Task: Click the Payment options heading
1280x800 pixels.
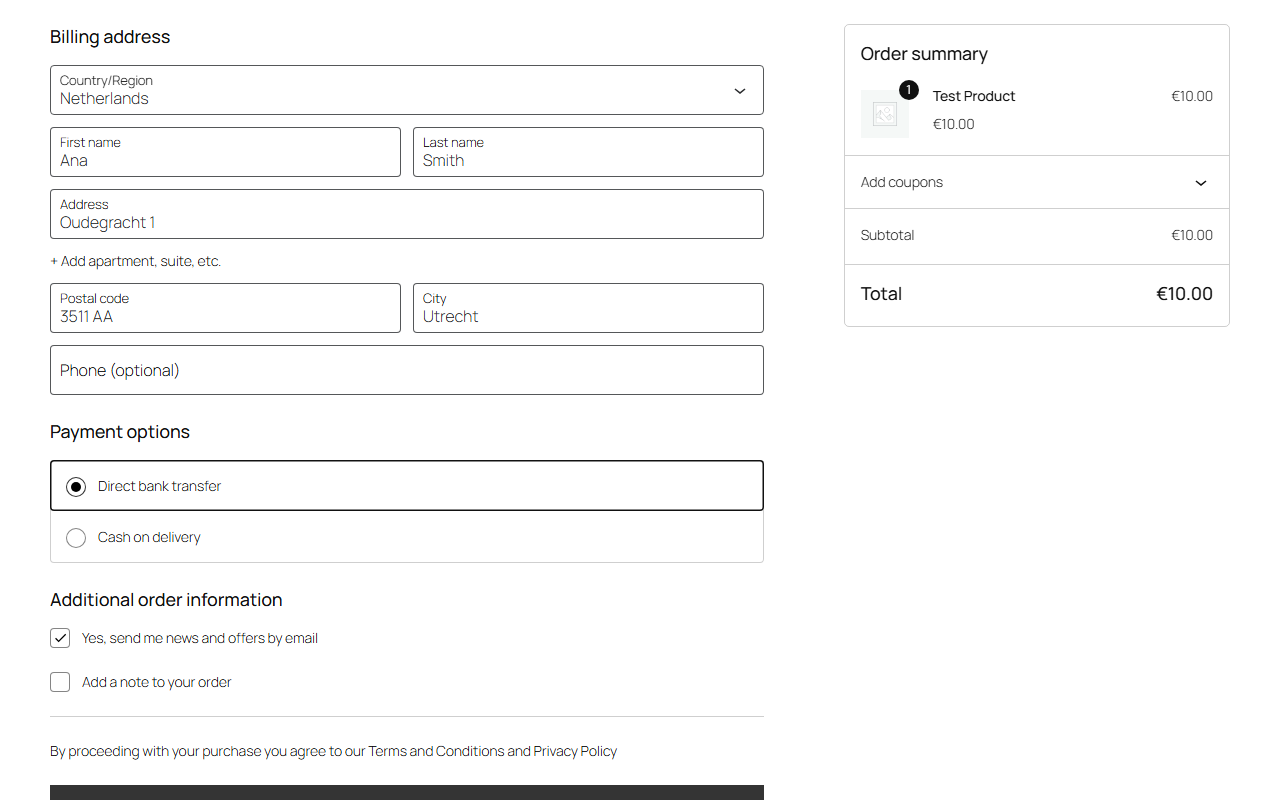Action: tap(120, 432)
